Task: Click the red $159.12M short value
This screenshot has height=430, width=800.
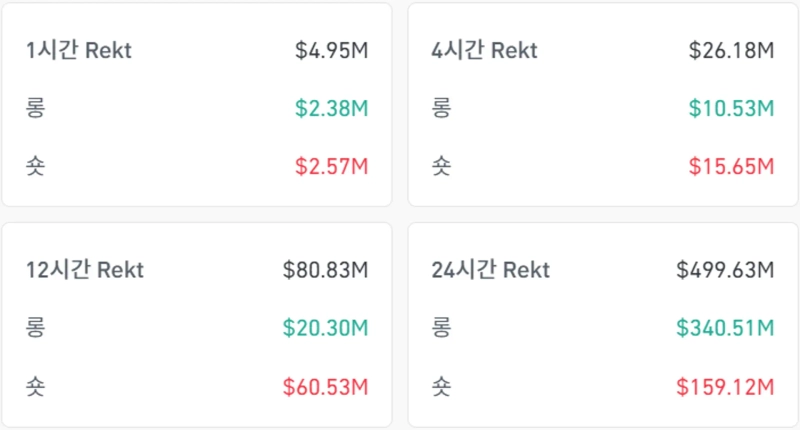Action: pos(726,385)
